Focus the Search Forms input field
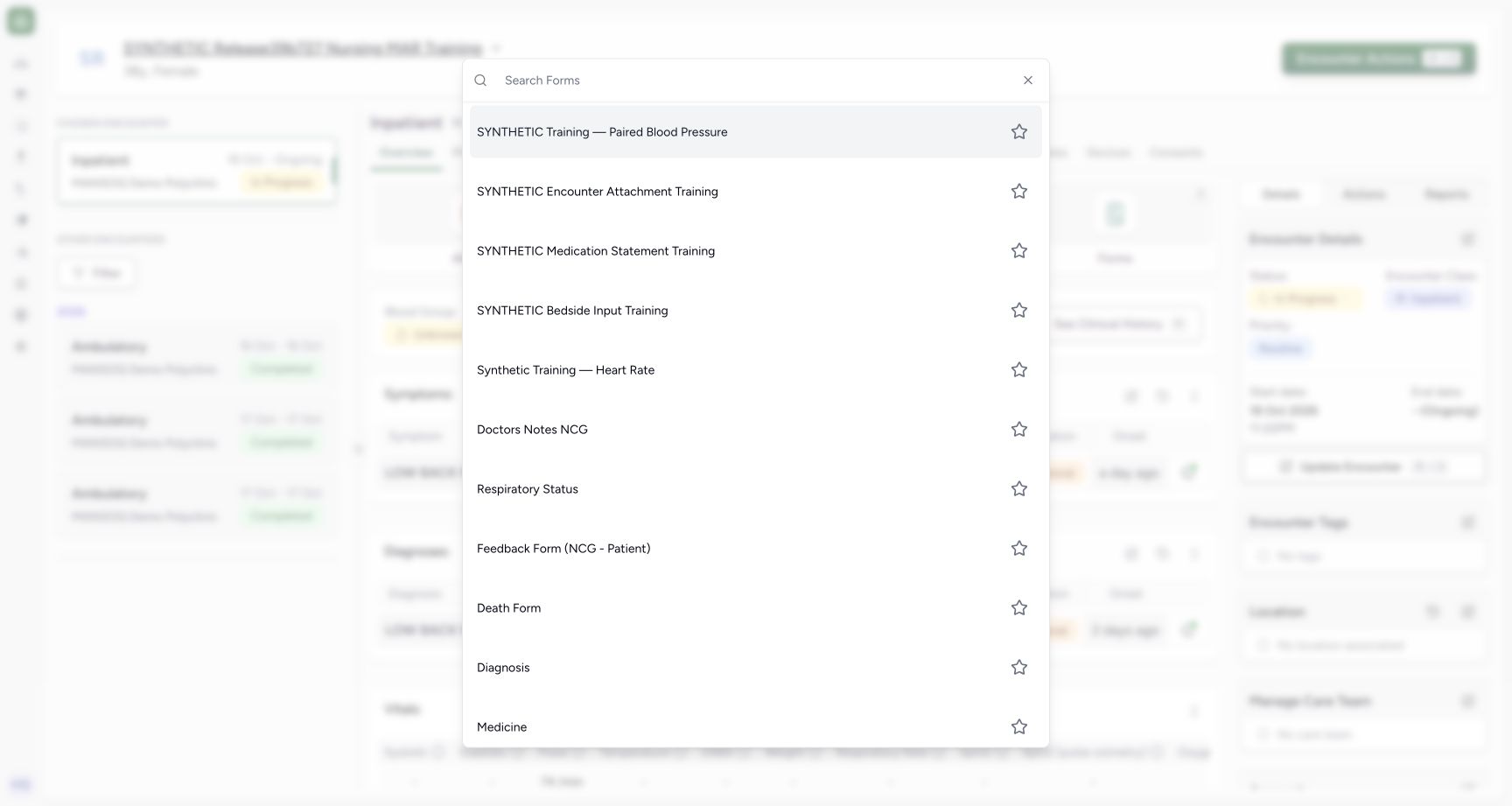Image resolution: width=1512 pixels, height=806 pixels. [757, 81]
